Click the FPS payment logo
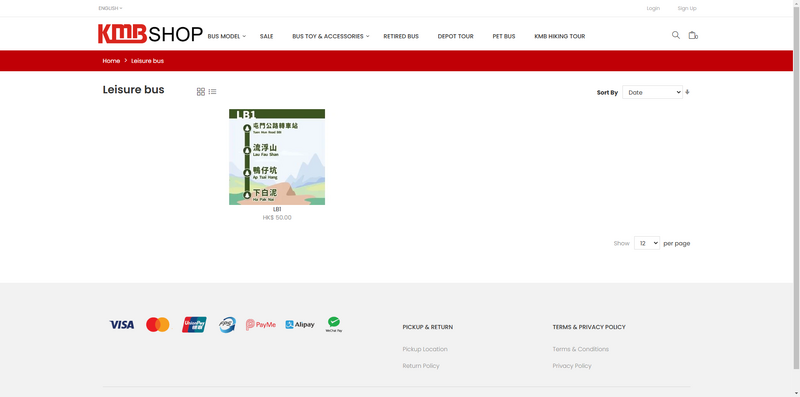 click(228, 325)
